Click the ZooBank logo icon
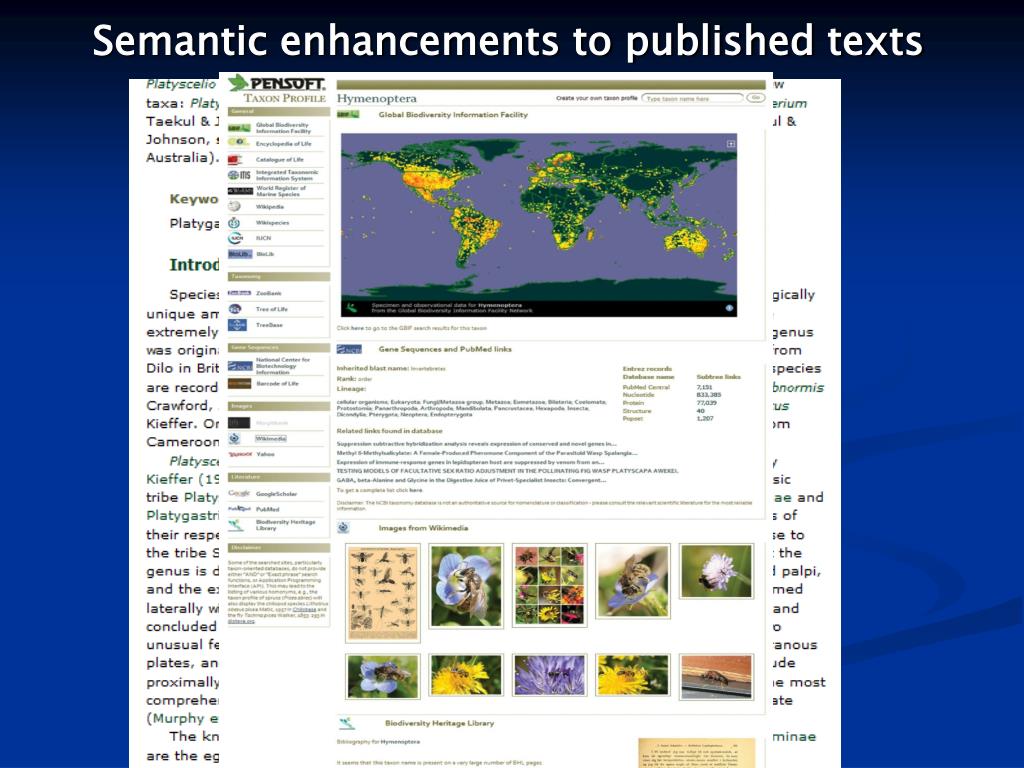 239,293
